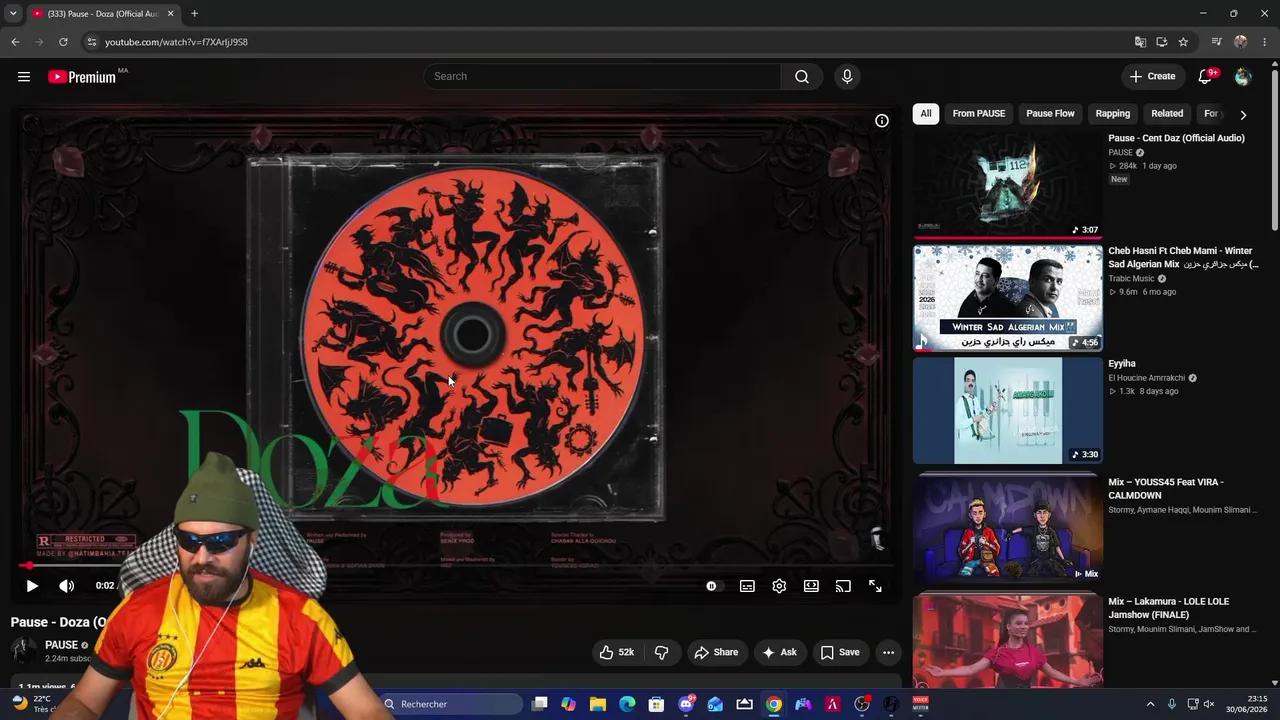1280x720 pixels.
Task: Open Winter Sad Algerian Mix thumbnail
Action: coord(1008,298)
